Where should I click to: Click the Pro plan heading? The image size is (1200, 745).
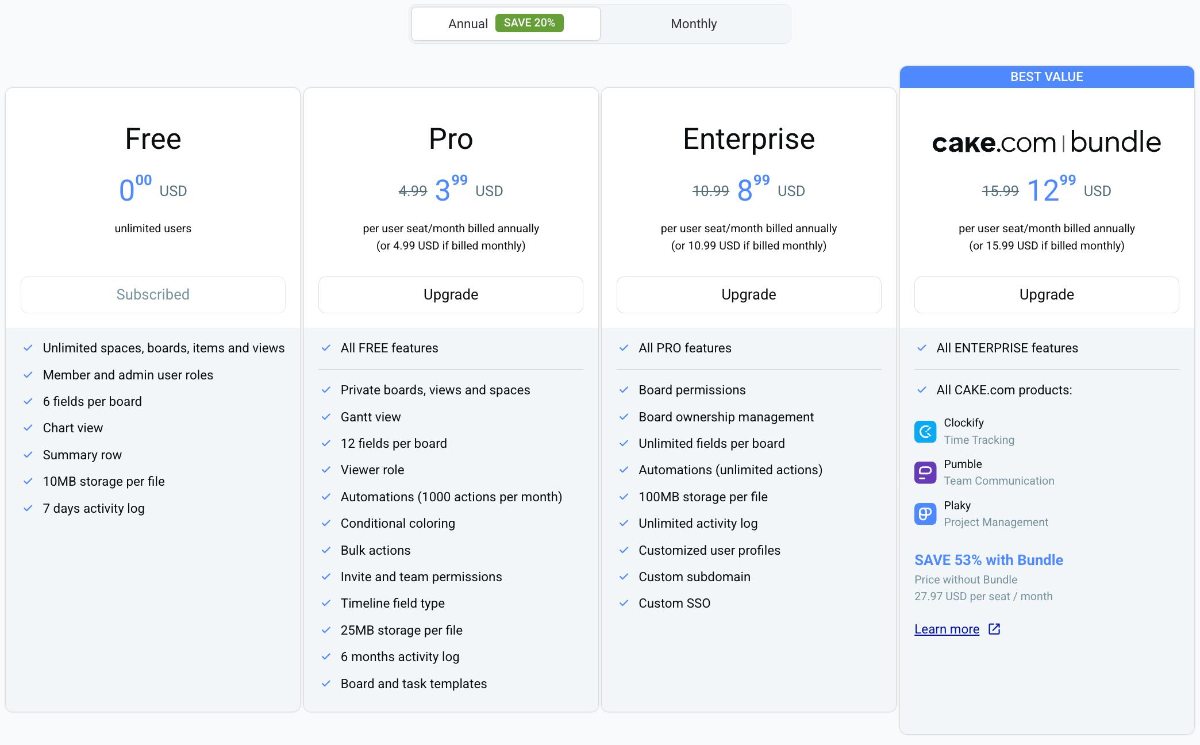(x=451, y=139)
